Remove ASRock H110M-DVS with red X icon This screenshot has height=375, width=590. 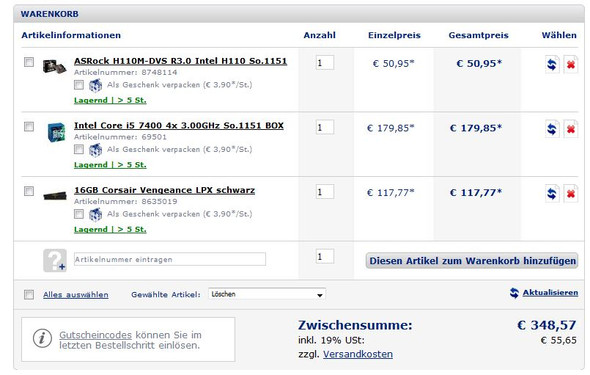(x=570, y=65)
